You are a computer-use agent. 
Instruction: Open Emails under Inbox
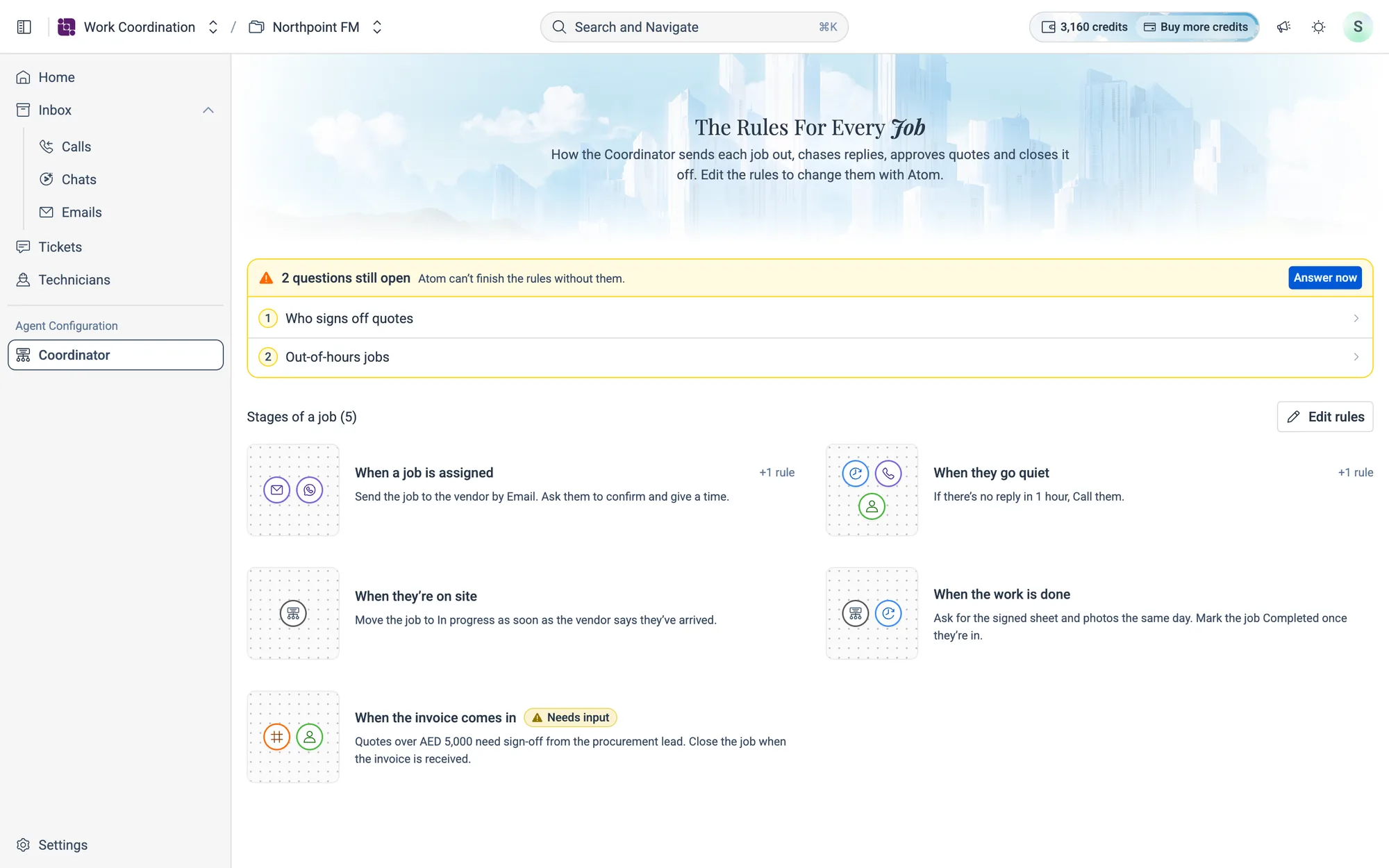[x=128, y=212]
